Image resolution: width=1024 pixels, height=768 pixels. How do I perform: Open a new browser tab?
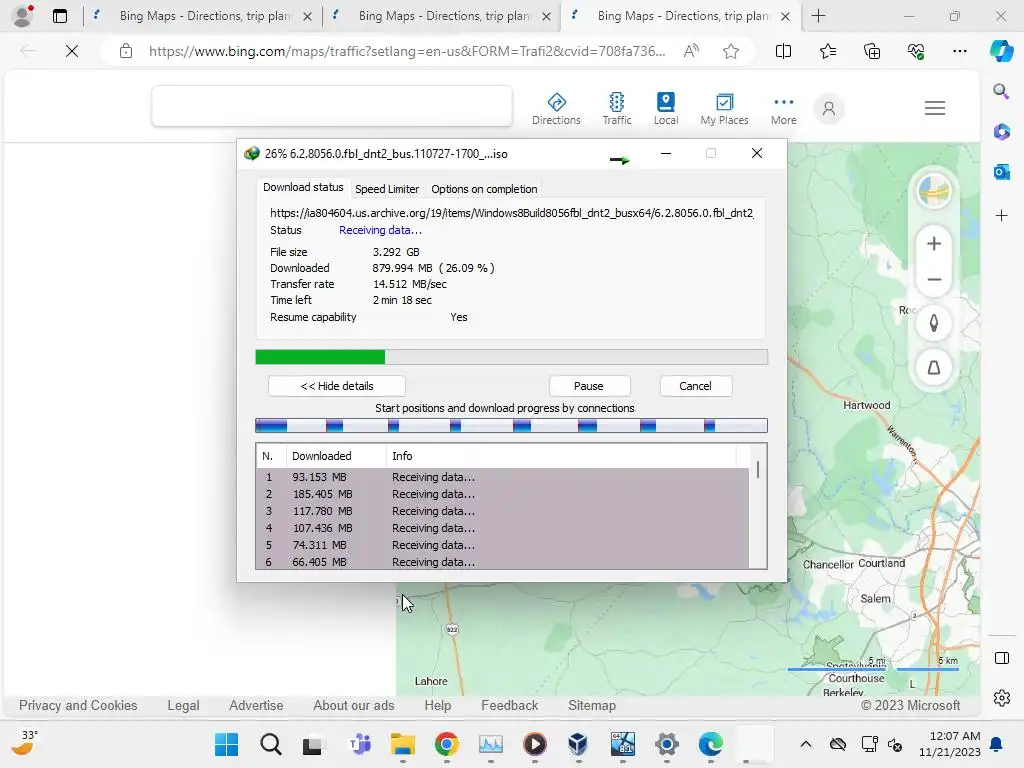(x=818, y=16)
